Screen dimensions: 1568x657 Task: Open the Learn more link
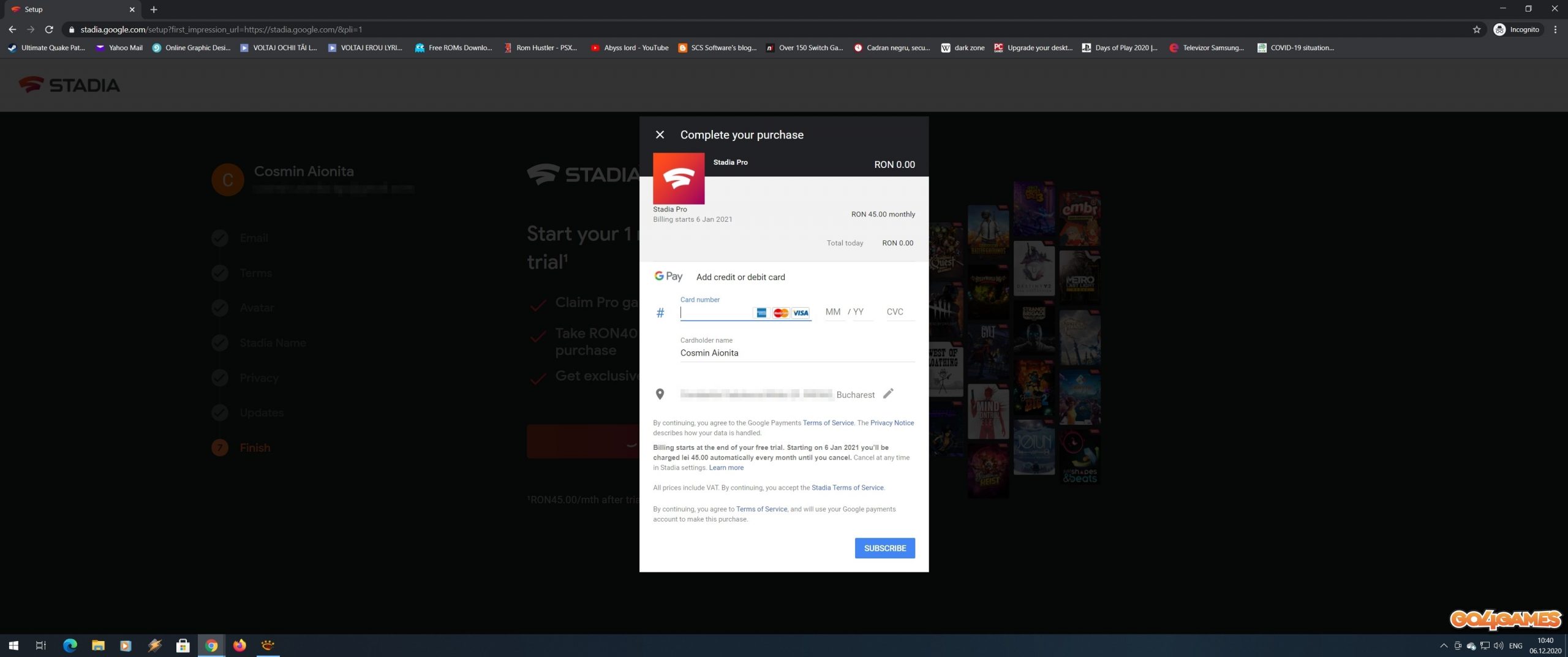point(726,468)
